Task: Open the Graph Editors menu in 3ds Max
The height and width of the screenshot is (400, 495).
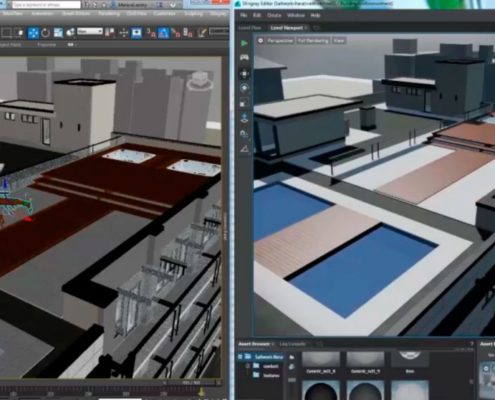Action: (76, 14)
